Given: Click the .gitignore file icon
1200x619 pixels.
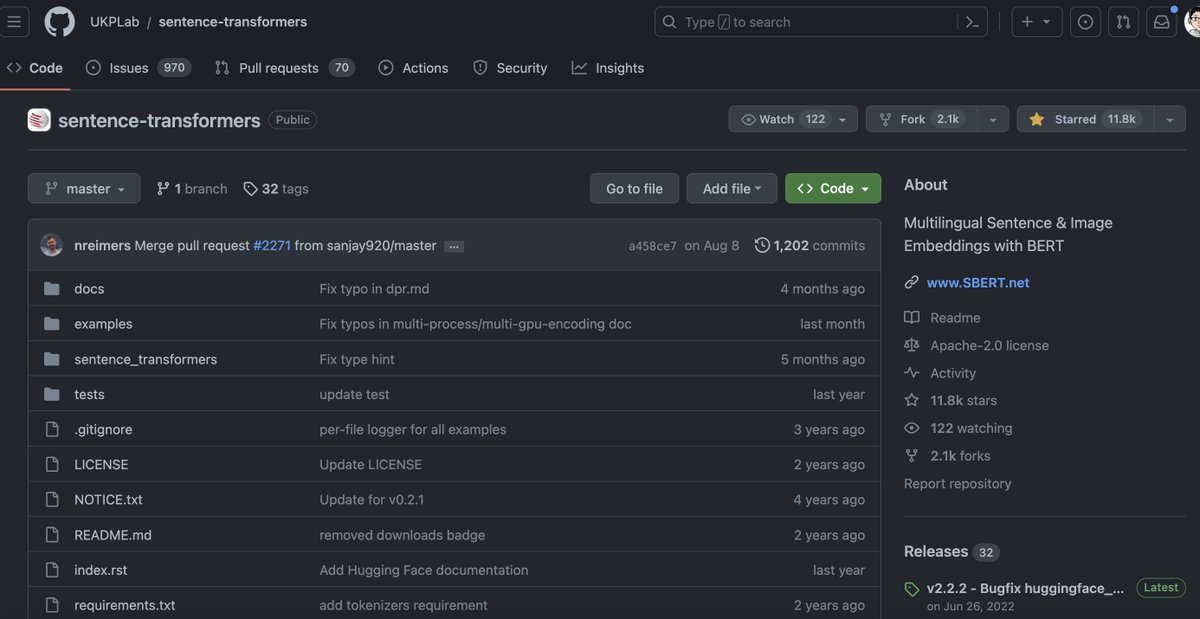Looking at the screenshot, I should click(52, 429).
